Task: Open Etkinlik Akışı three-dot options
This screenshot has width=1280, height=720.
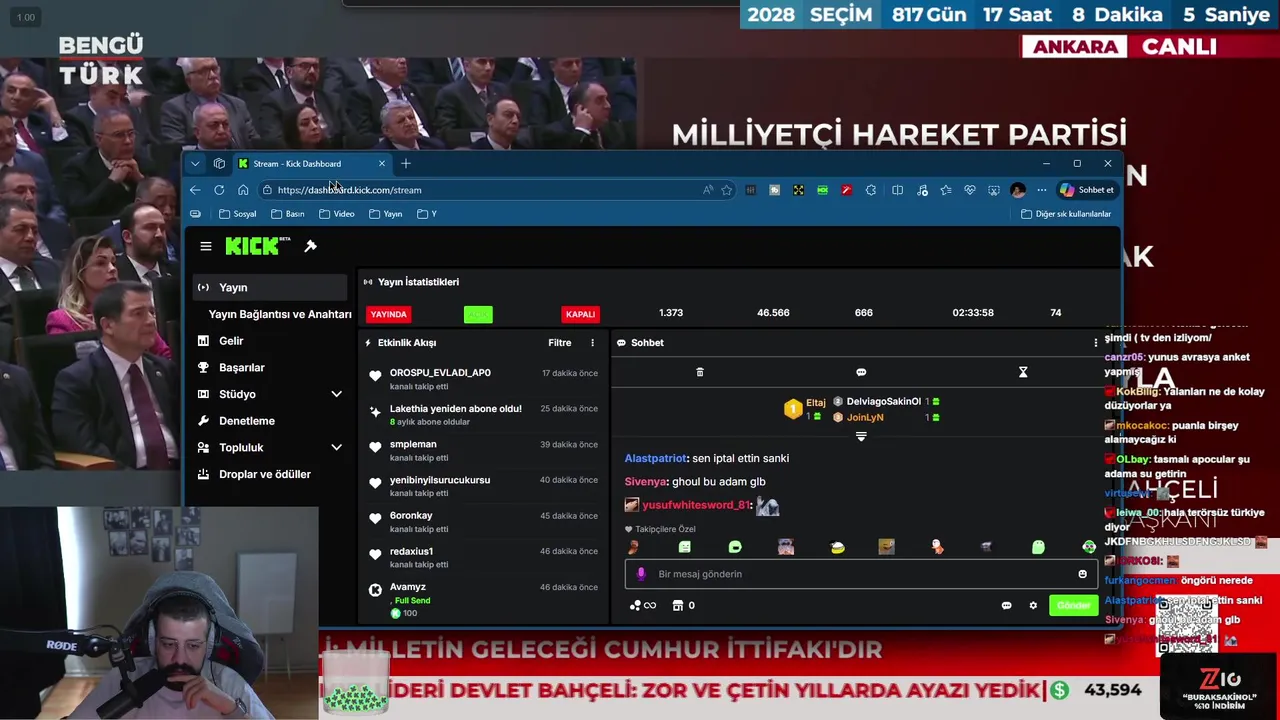Action: [592, 343]
